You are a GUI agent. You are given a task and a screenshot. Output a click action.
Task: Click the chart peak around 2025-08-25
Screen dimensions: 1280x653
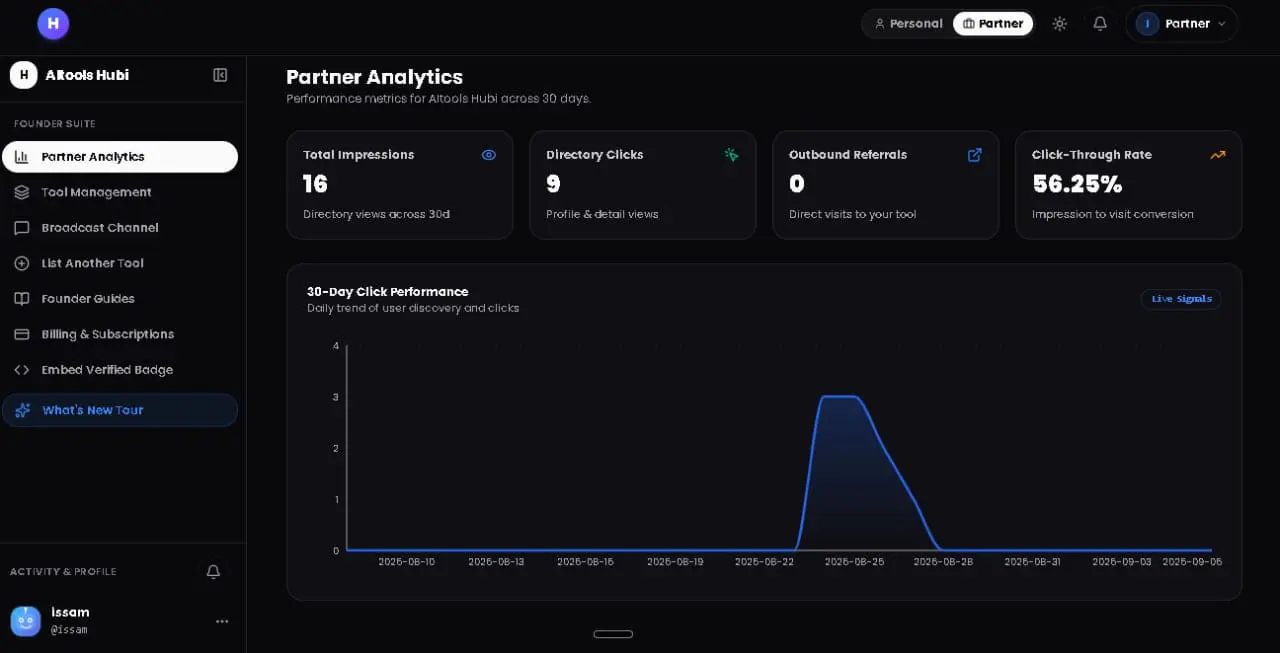point(840,397)
